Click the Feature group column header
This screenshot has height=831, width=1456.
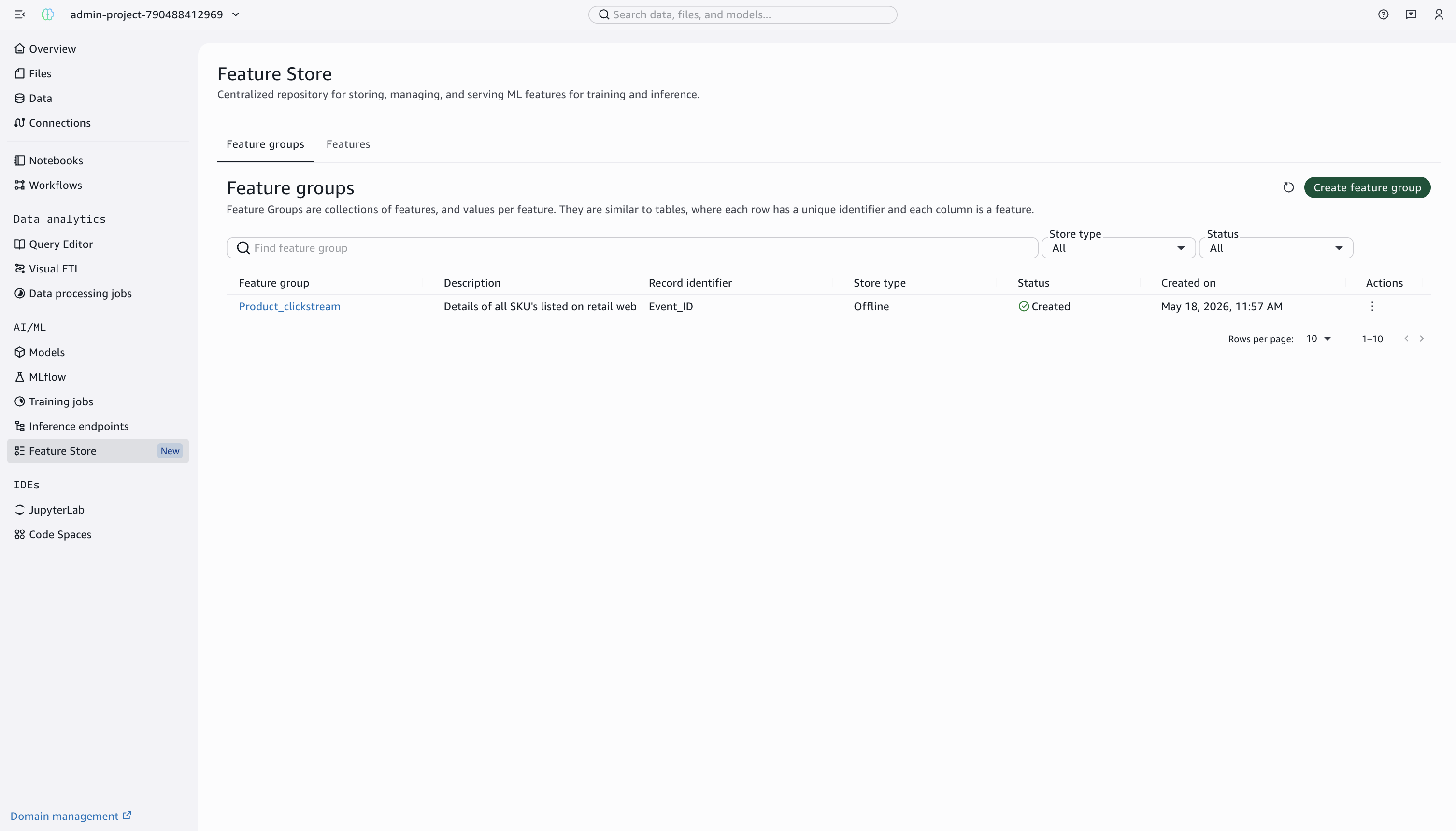pos(274,283)
